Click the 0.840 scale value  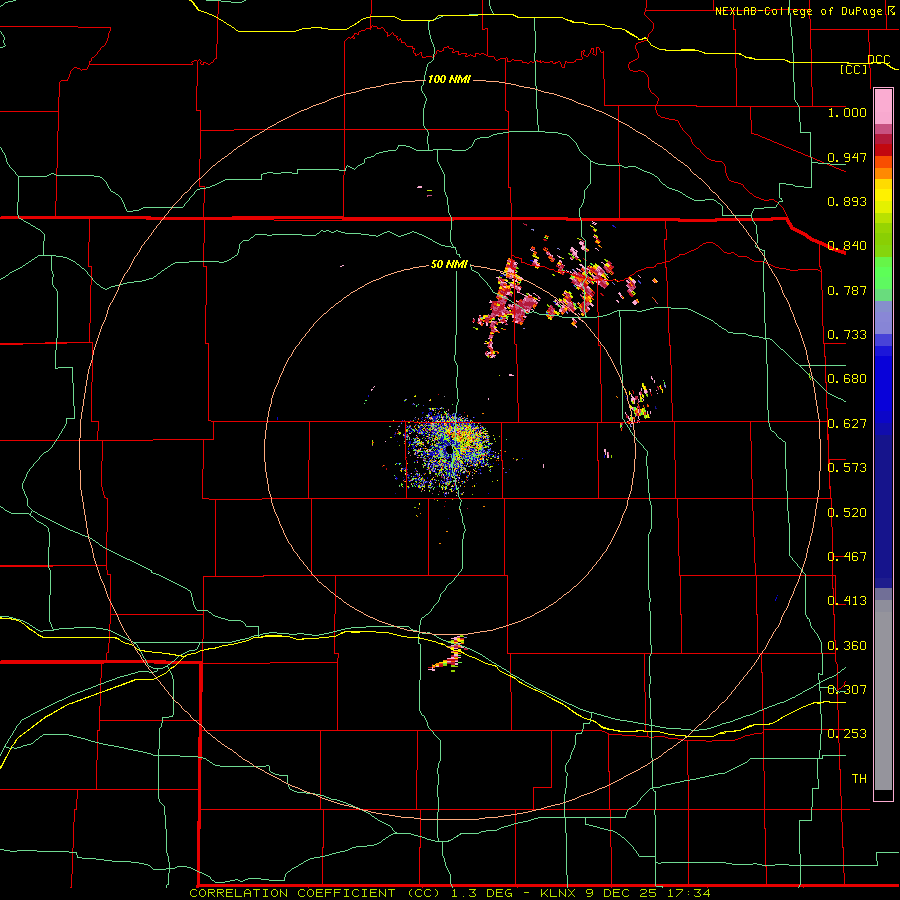847,246
